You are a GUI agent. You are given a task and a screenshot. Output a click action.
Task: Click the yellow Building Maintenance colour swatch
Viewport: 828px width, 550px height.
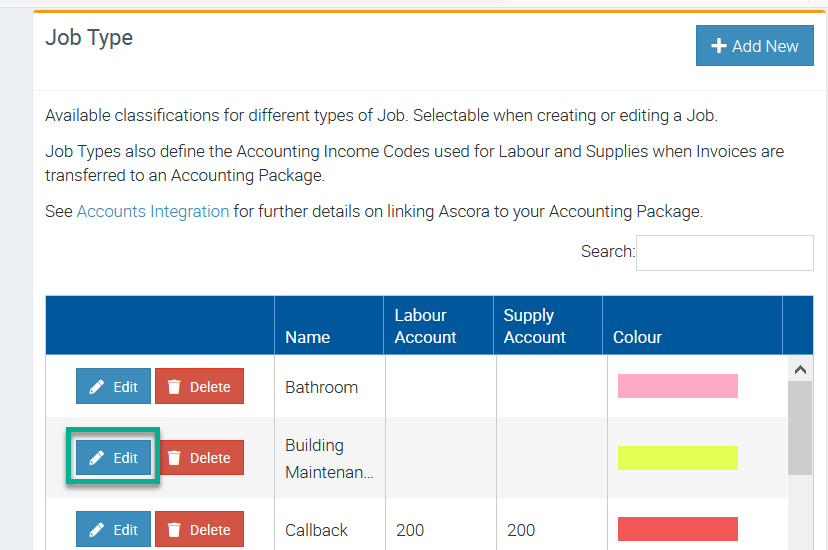point(677,458)
